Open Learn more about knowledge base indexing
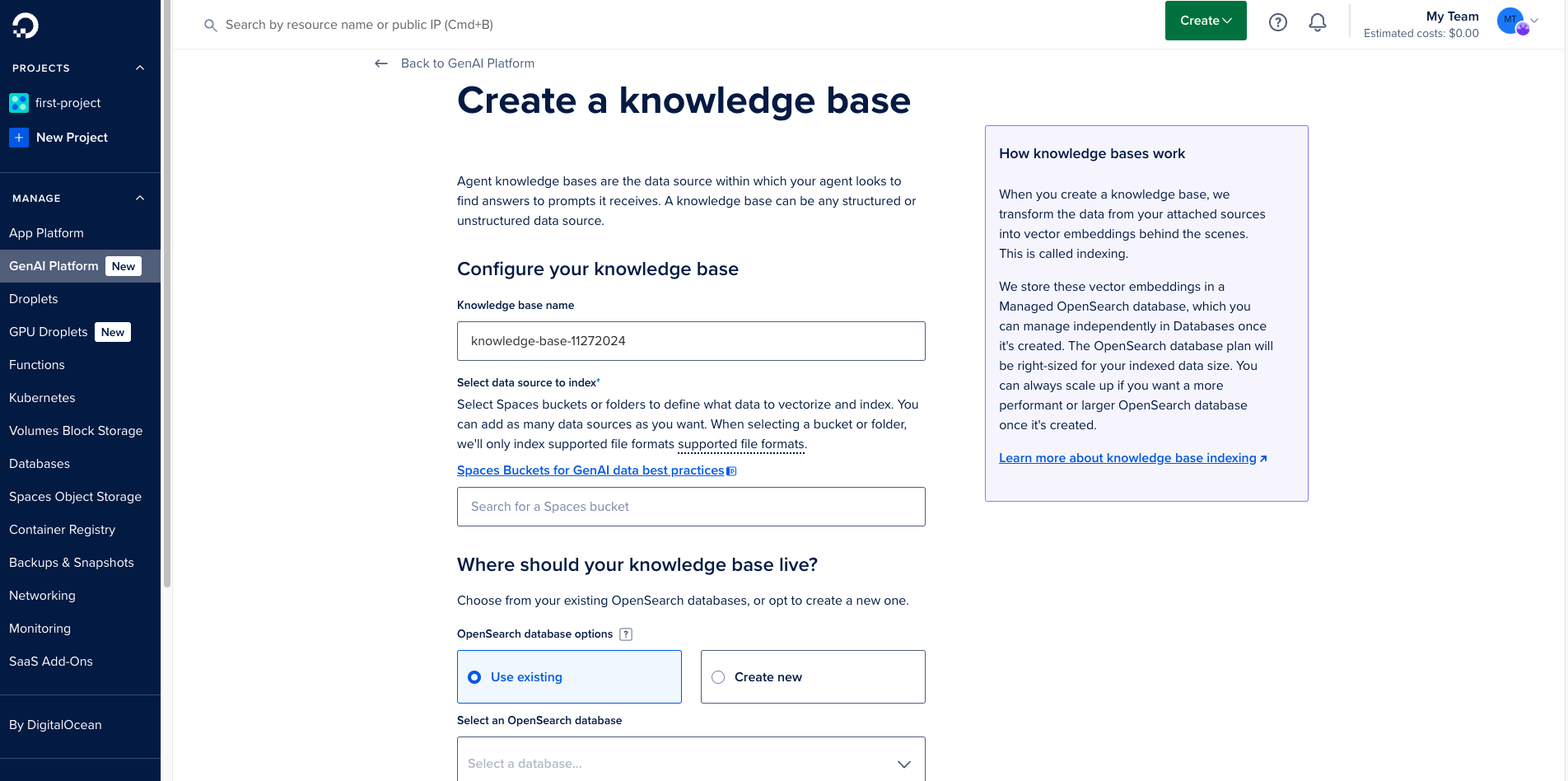 (x=1132, y=458)
